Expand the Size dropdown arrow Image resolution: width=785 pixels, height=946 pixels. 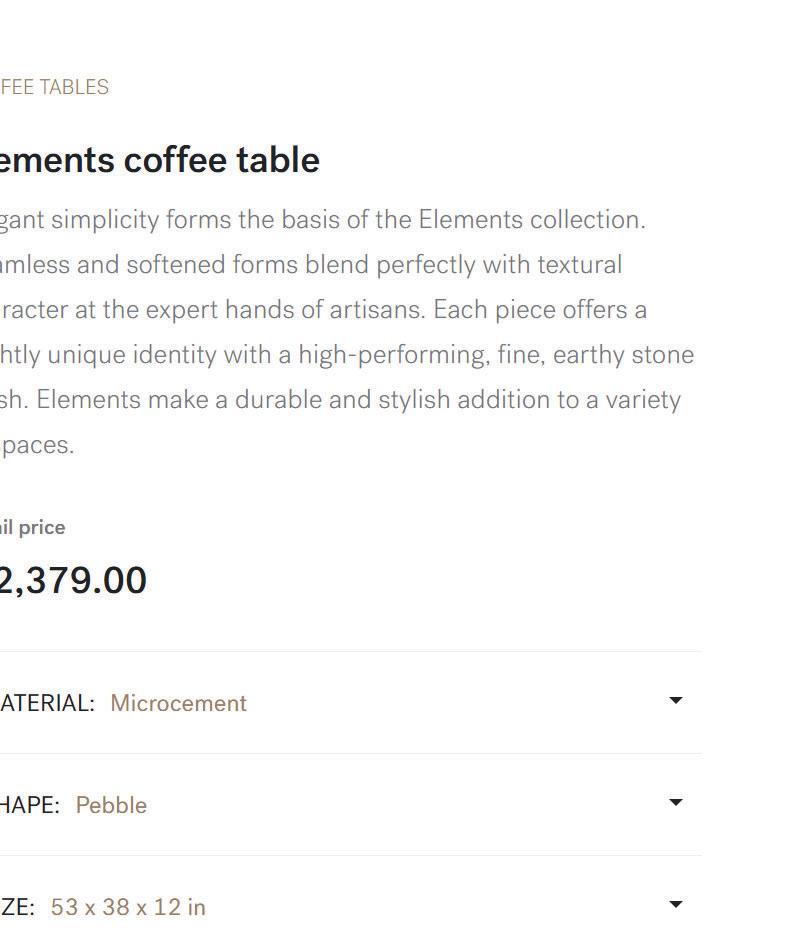click(x=675, y=905)
